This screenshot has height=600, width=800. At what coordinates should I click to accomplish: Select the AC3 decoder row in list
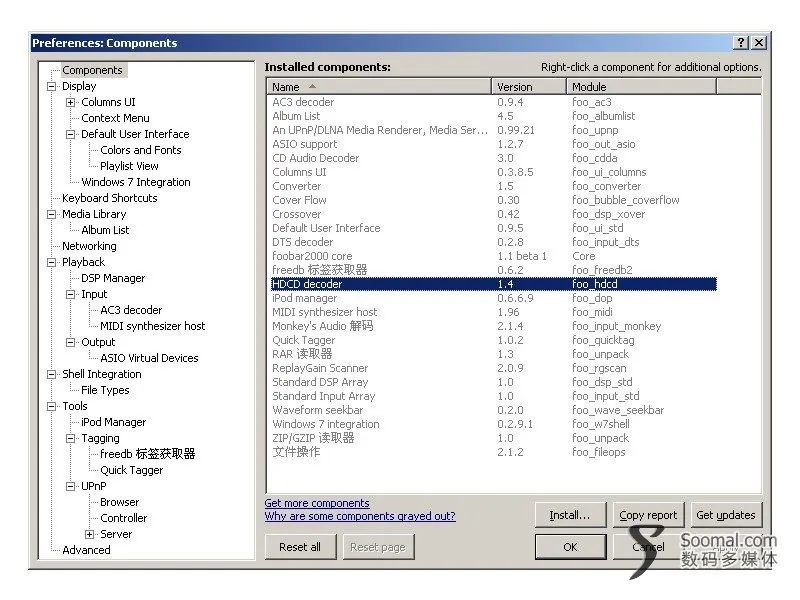(493, 102)
